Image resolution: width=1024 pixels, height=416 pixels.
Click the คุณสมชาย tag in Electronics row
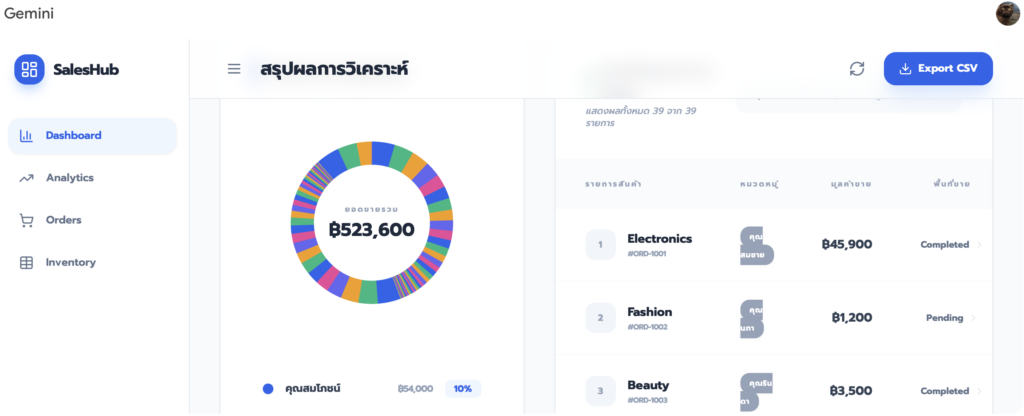(x=757, y=245)
